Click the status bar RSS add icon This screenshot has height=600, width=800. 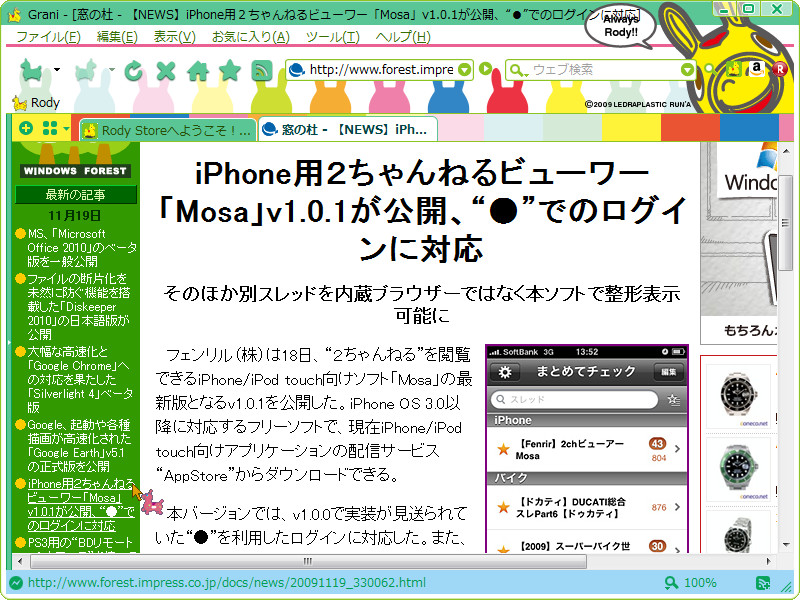[763, 583]
